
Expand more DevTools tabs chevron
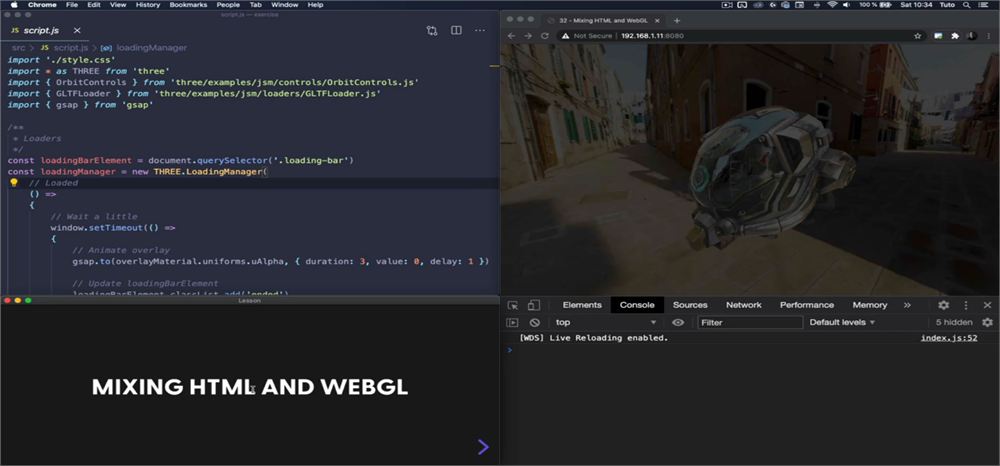(907, 305)
